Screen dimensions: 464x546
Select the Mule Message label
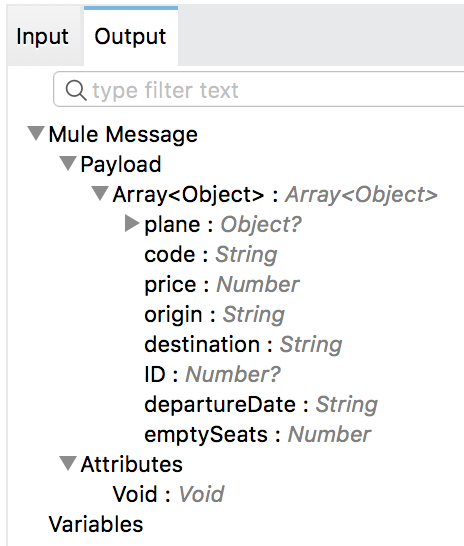tap(123, 134)
